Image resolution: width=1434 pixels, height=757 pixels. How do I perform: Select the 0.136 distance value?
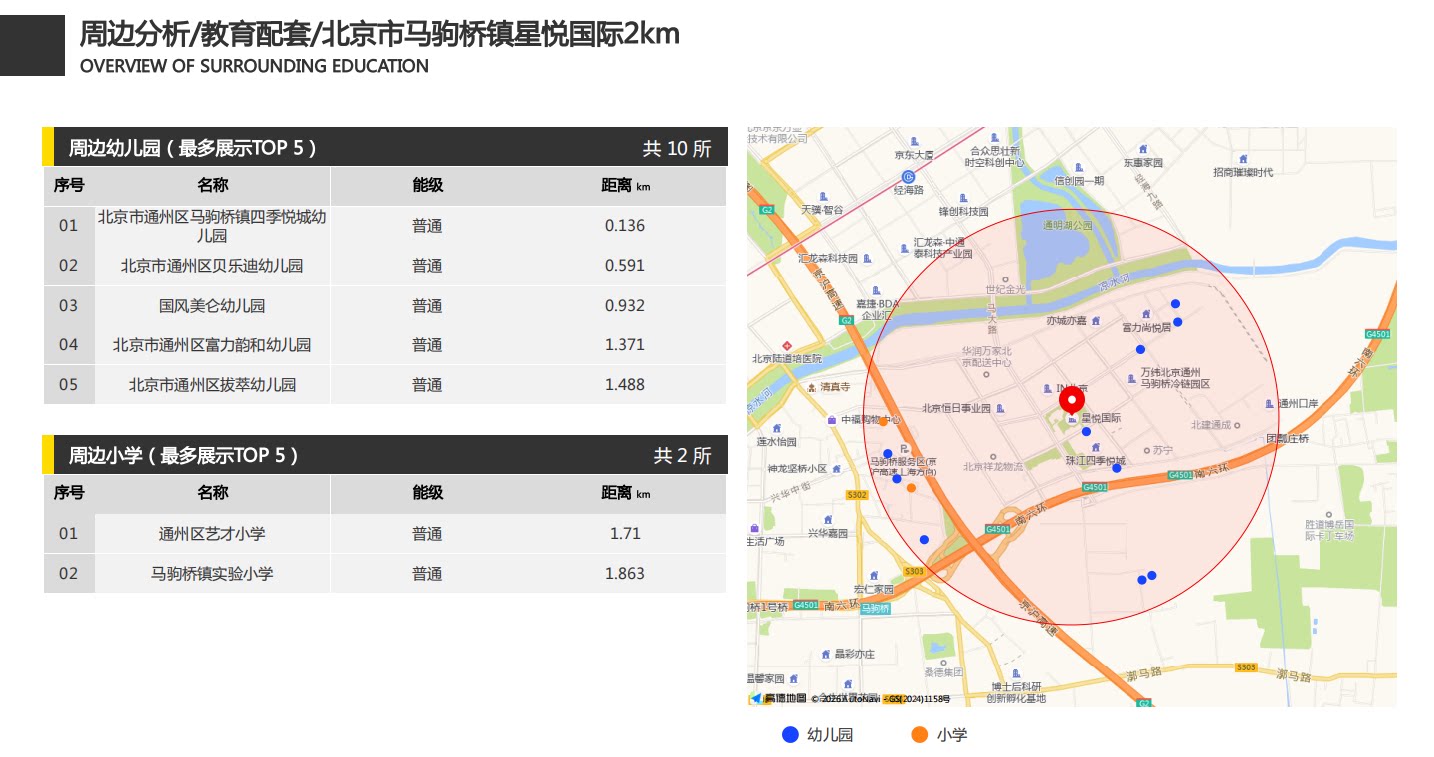click(x=625, y=226)
